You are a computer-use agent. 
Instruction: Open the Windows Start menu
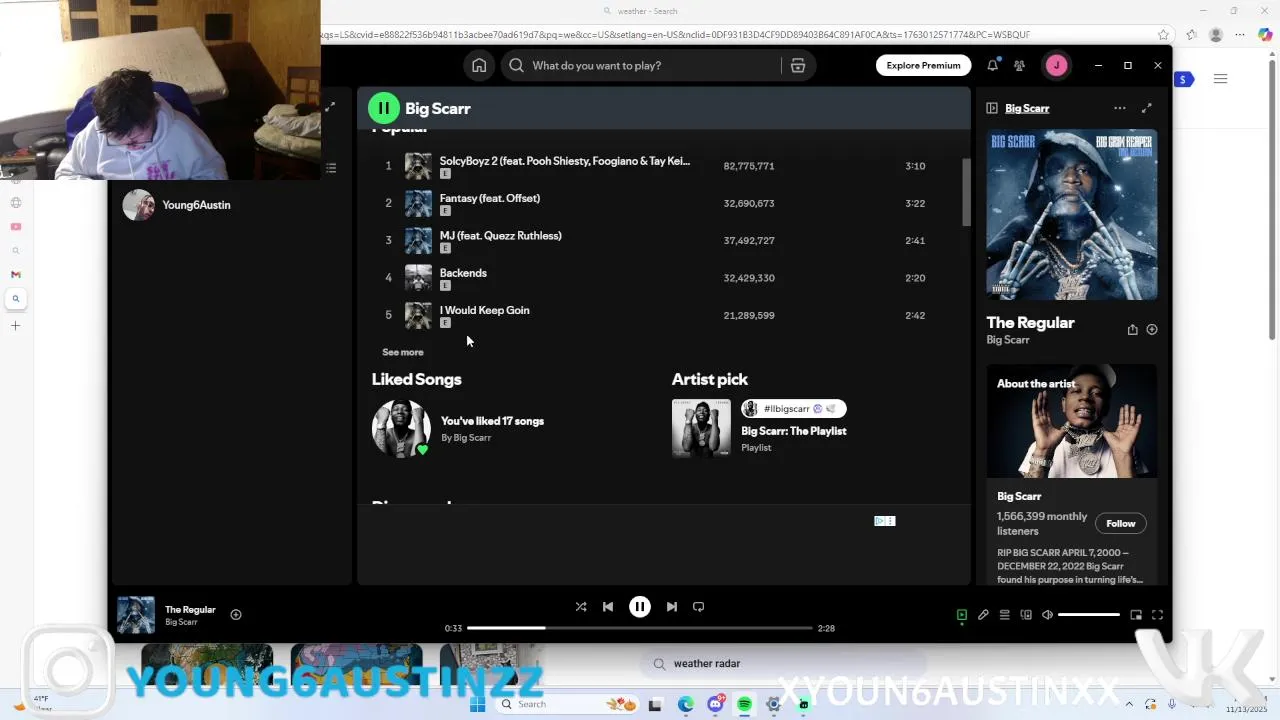(x=477, y=705)
